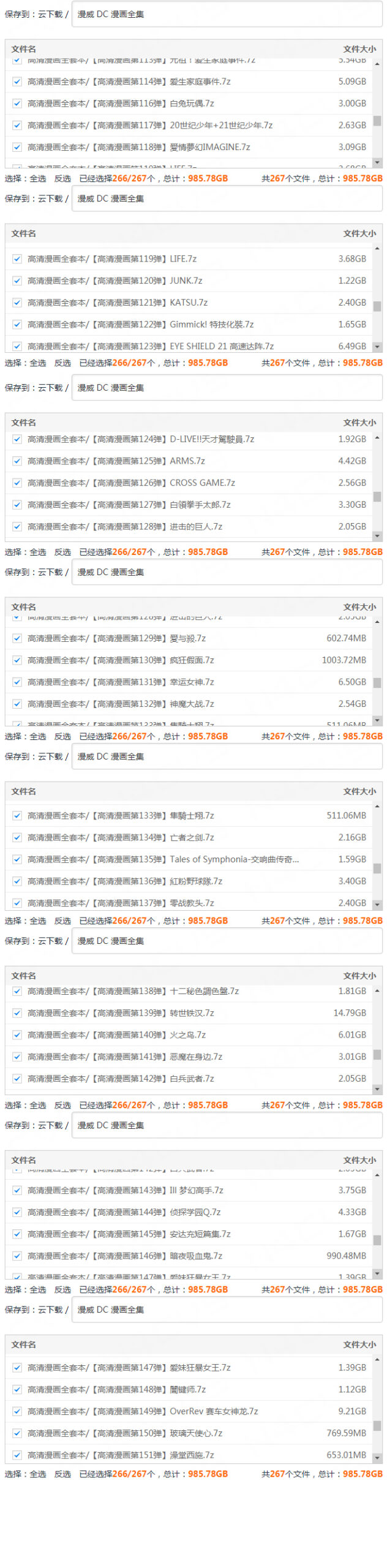
Task: Click scroll-up arrow beside 隼騎士翔.7z row
Action: pyautogui.click(x=377, y=806)
